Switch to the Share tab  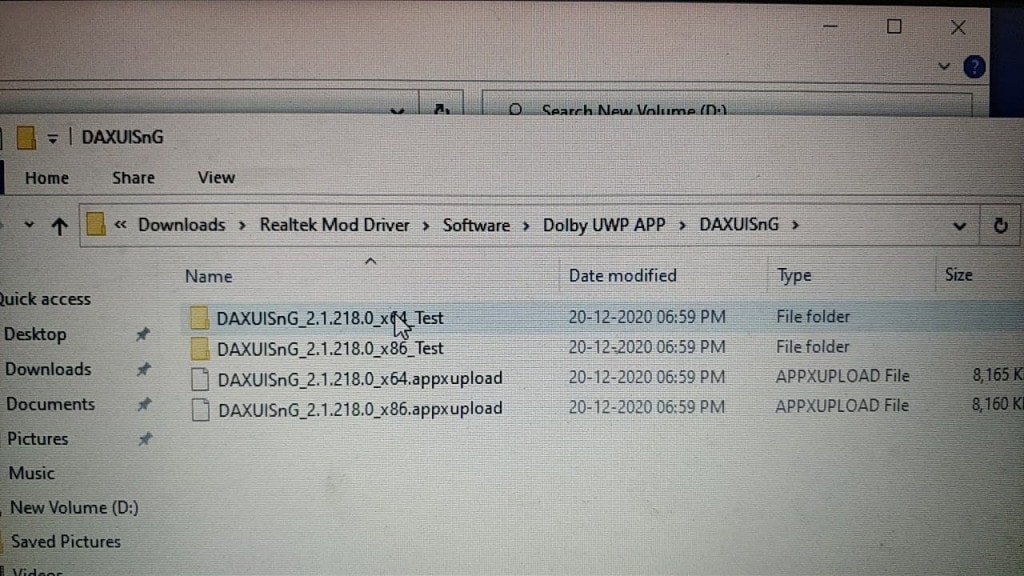[133, 177]
